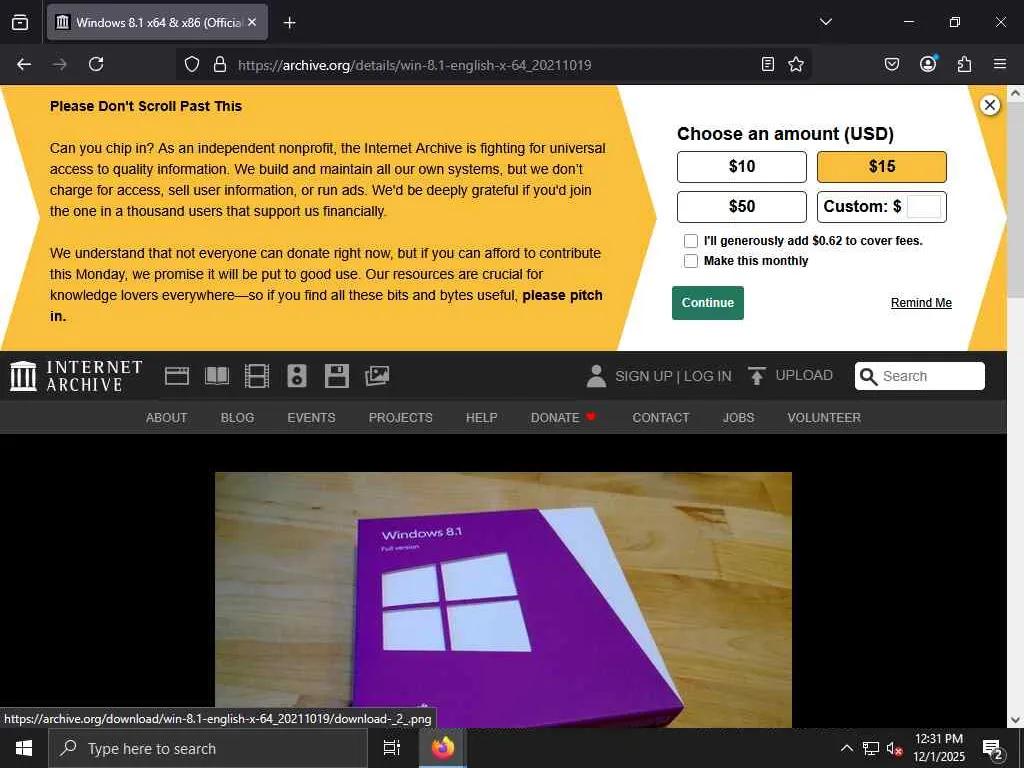Click the green Continue button
This screenshot has width=1024, height=768.
click(708, 303)
